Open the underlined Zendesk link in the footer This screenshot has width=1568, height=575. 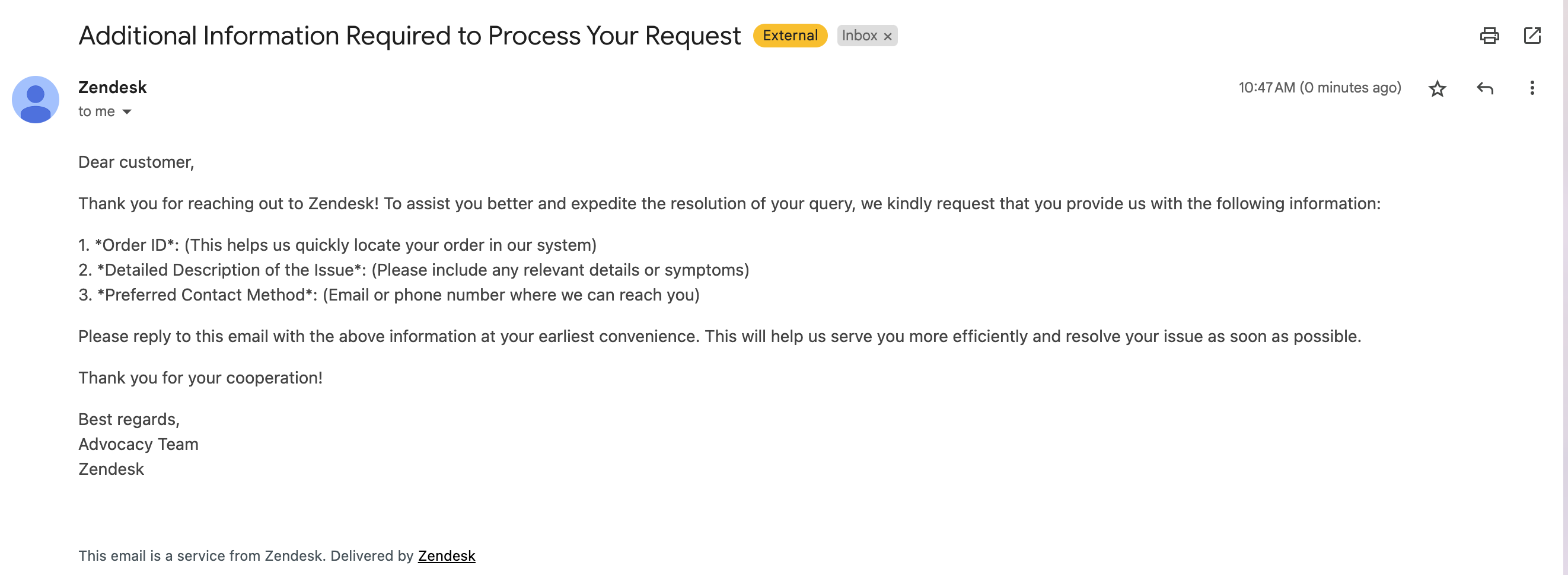click(x=446, y=555)
